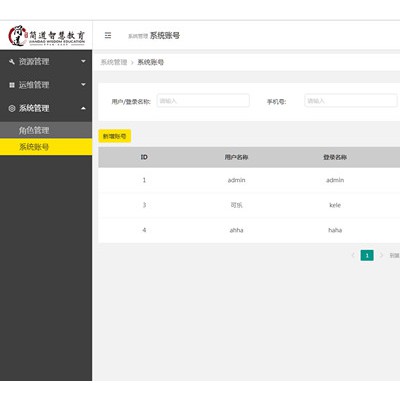This screenshot has height=400, width=400.
Task: Open the 运维管理 menu
Action: (x=46, y=85)
